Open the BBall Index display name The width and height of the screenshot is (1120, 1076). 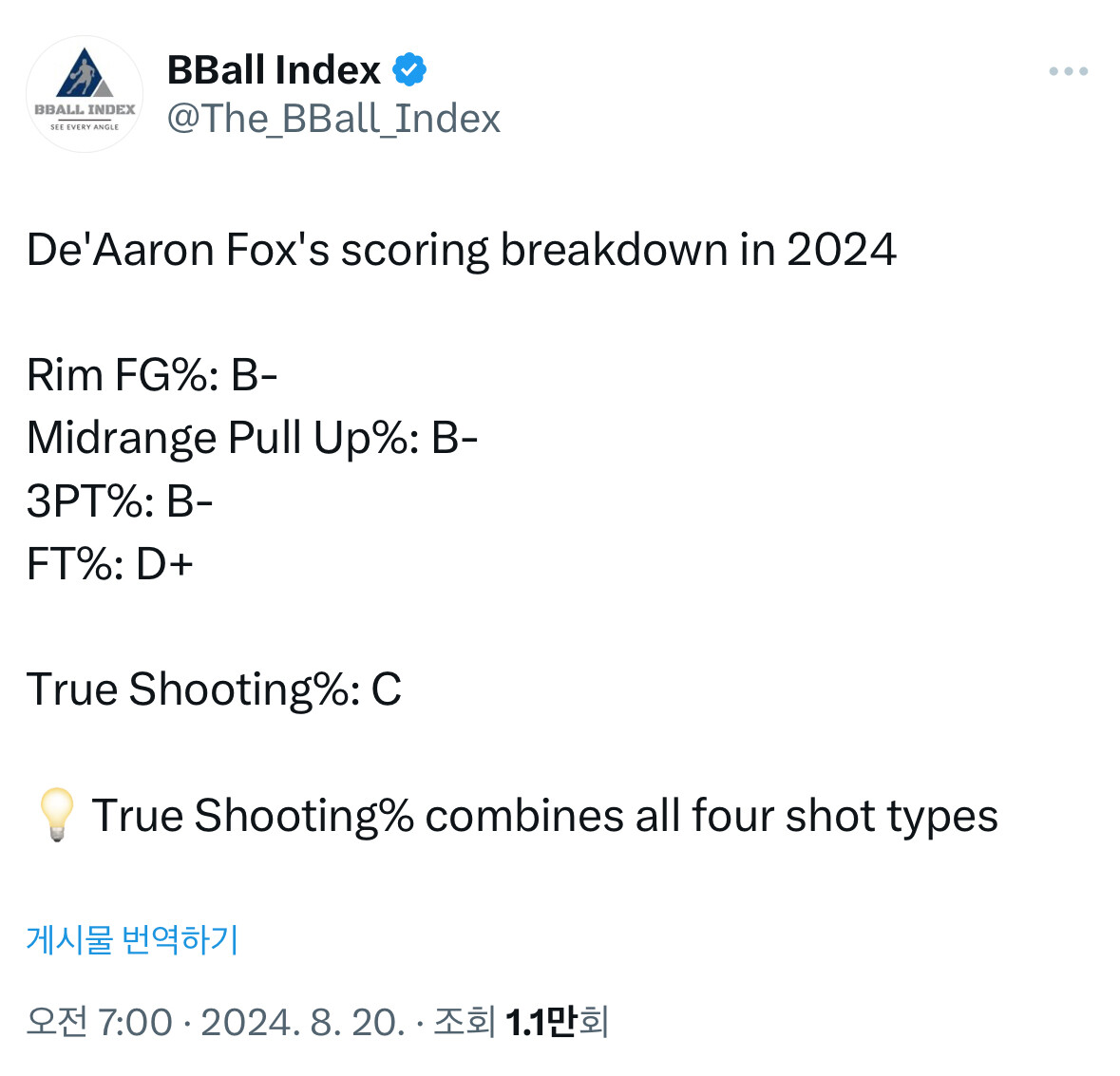(274, 70)
